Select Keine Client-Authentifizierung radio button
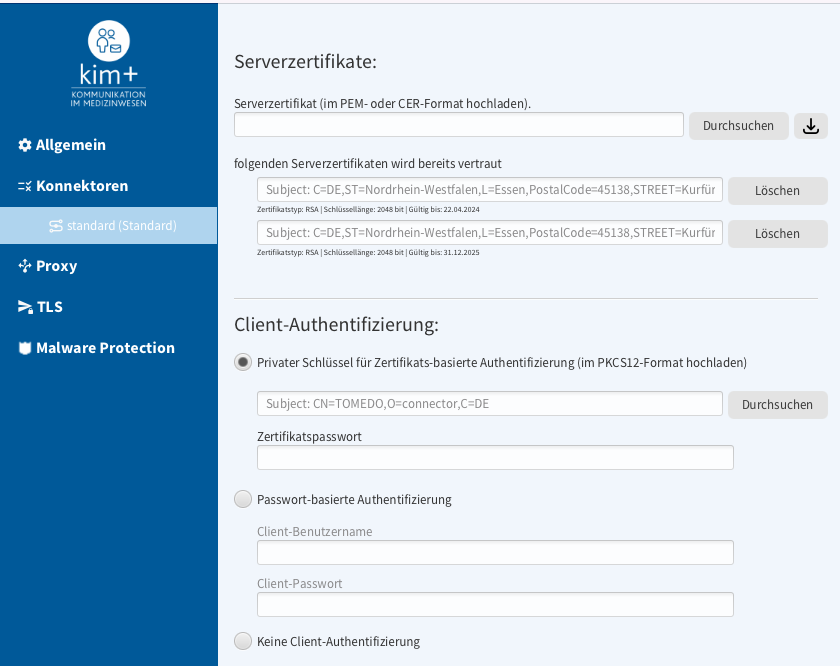 tap(243, 641)
